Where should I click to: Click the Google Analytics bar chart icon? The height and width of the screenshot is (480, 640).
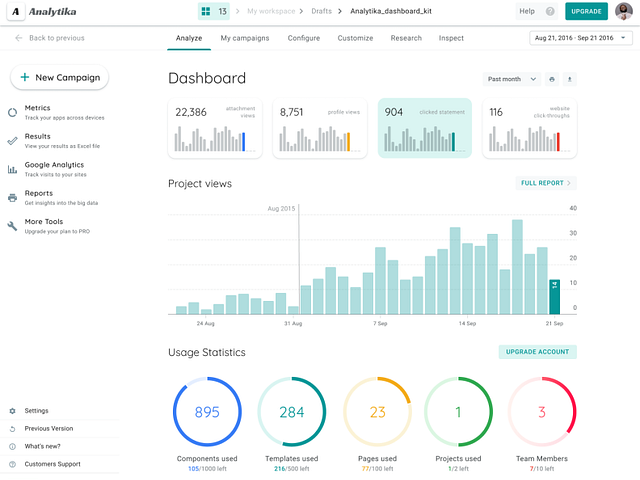(x=12, y=170)
